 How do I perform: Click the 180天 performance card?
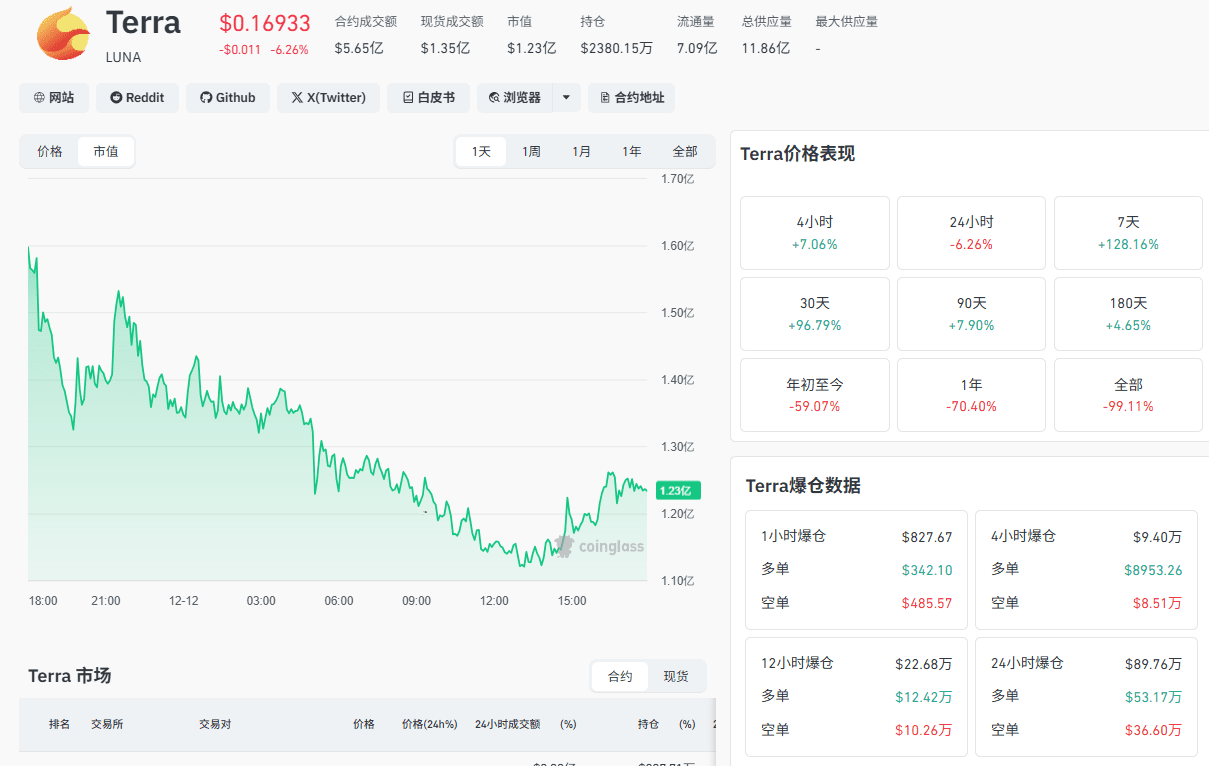coord(1128,314)
